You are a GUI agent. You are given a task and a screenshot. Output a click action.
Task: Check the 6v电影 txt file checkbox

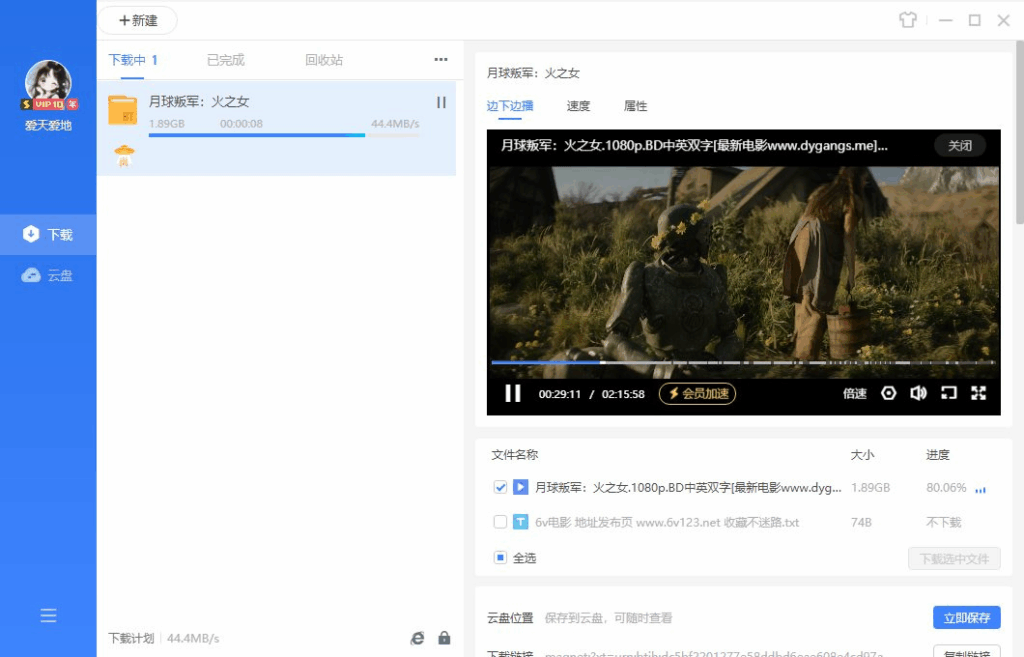pyautogui.click(x=499, y=522)
